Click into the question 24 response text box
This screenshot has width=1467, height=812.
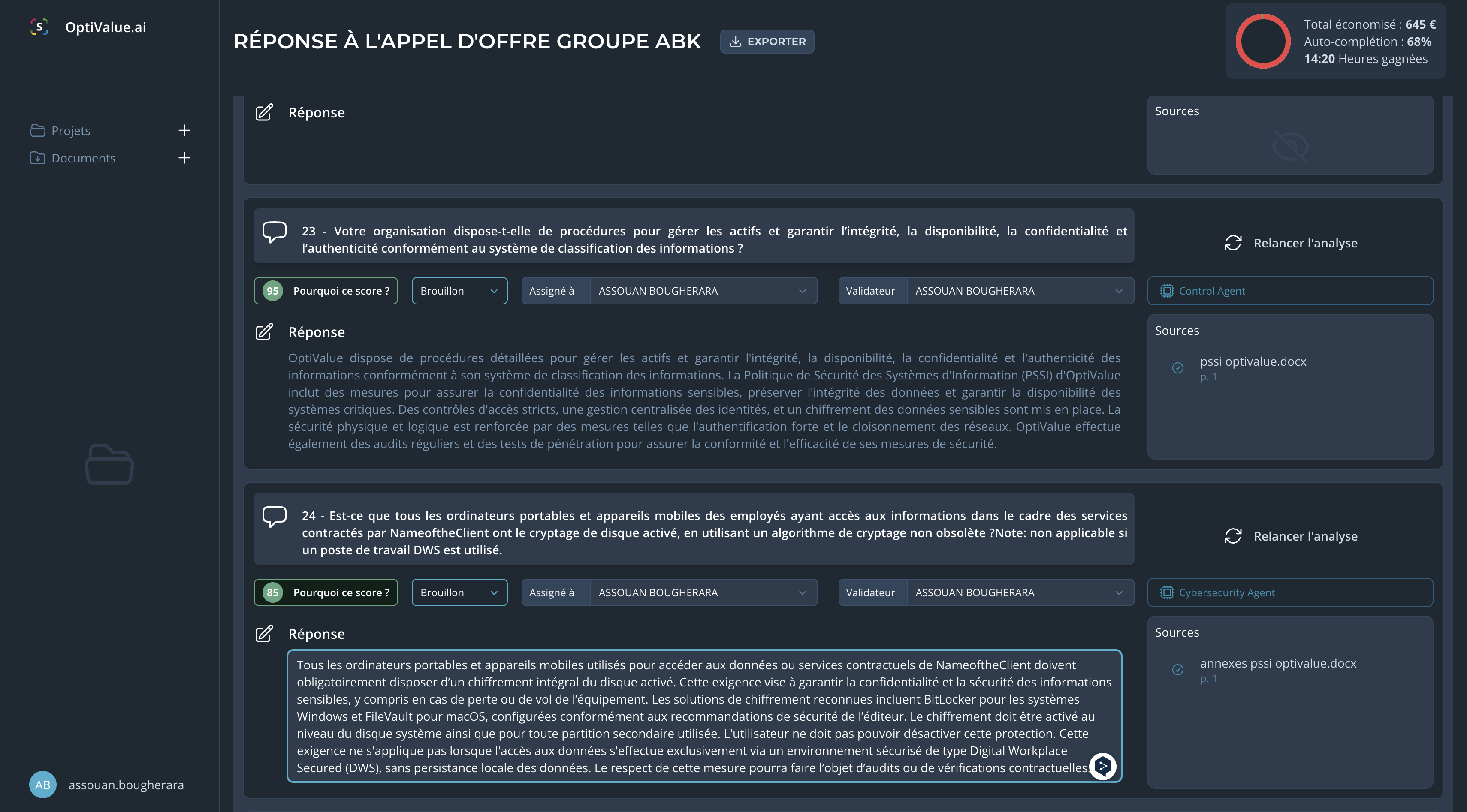point(704,716)
